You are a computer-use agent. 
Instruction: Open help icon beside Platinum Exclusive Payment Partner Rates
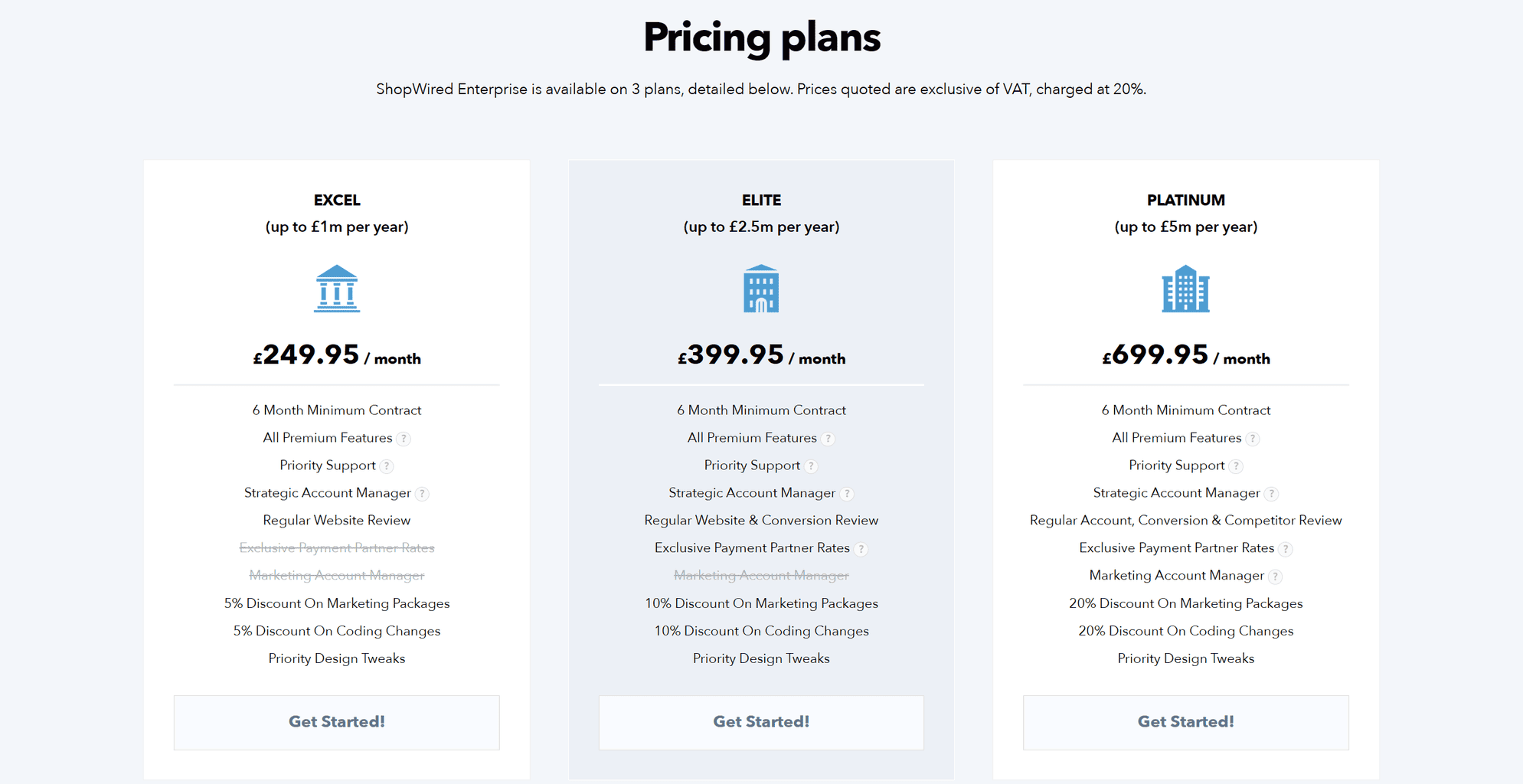1286,549
